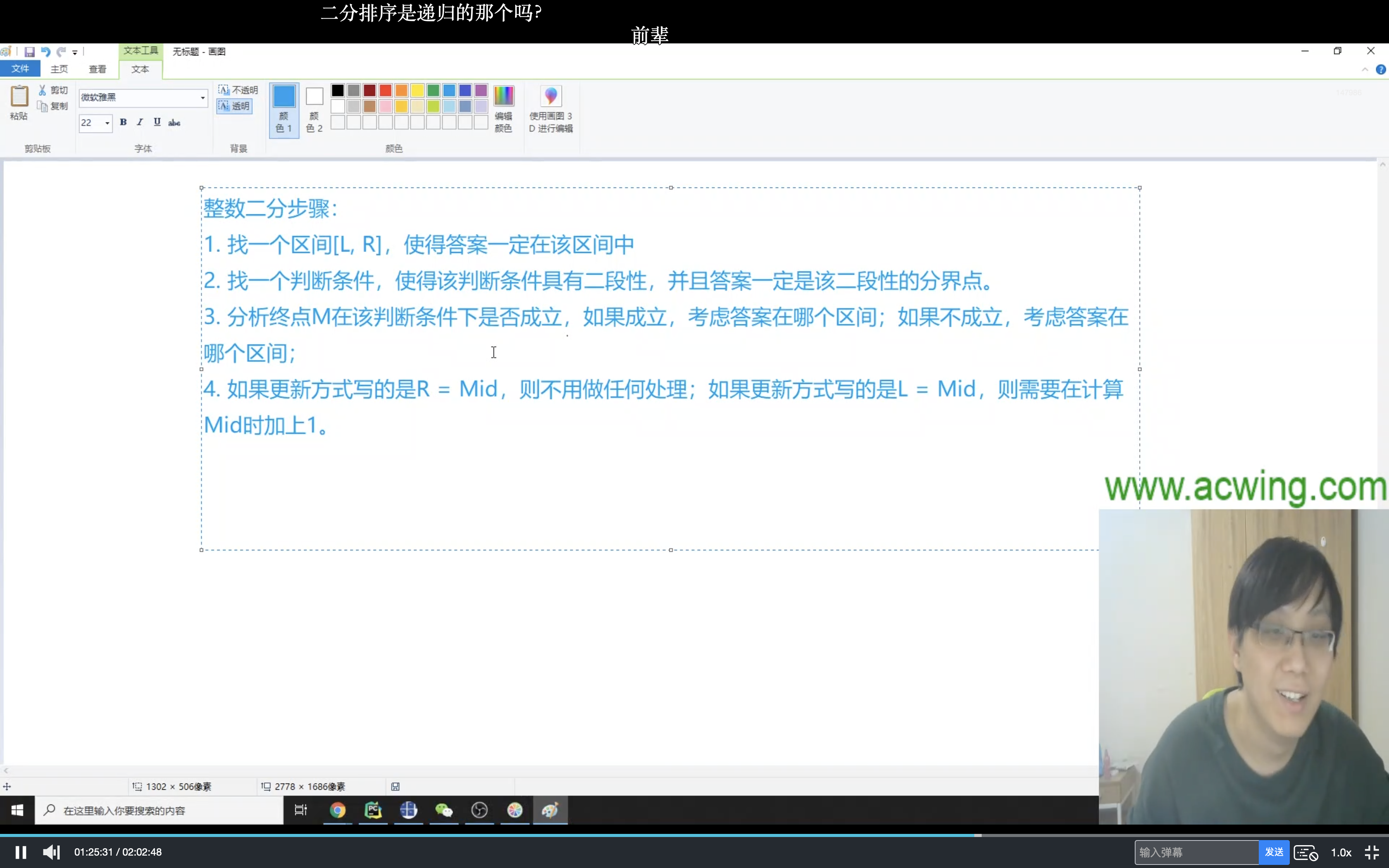Screen dimensions: 1389x868
Task: Click the blue send danmaku button
Action: point(1274,852)
